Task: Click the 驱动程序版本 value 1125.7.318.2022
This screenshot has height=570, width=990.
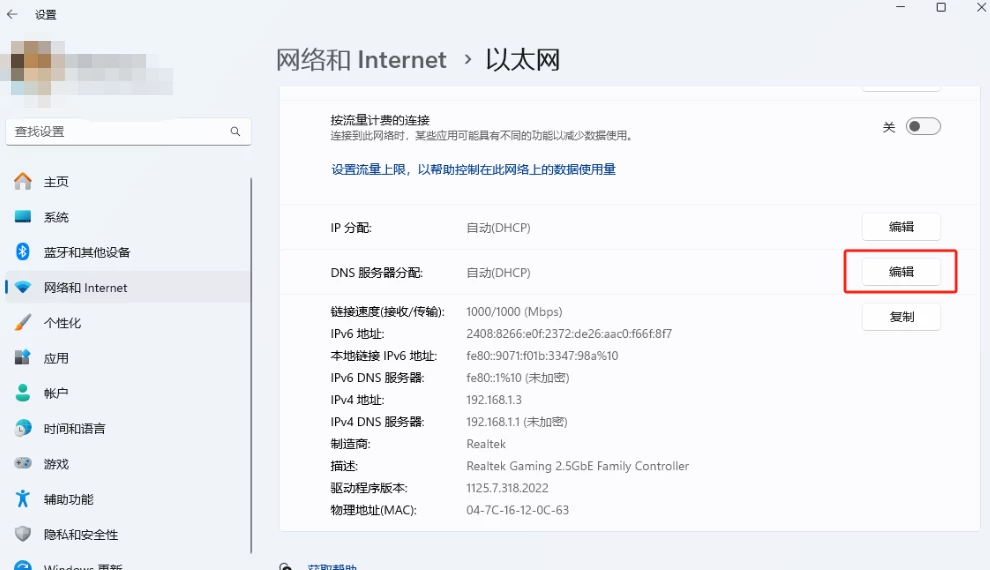Action: click(507, 487)
